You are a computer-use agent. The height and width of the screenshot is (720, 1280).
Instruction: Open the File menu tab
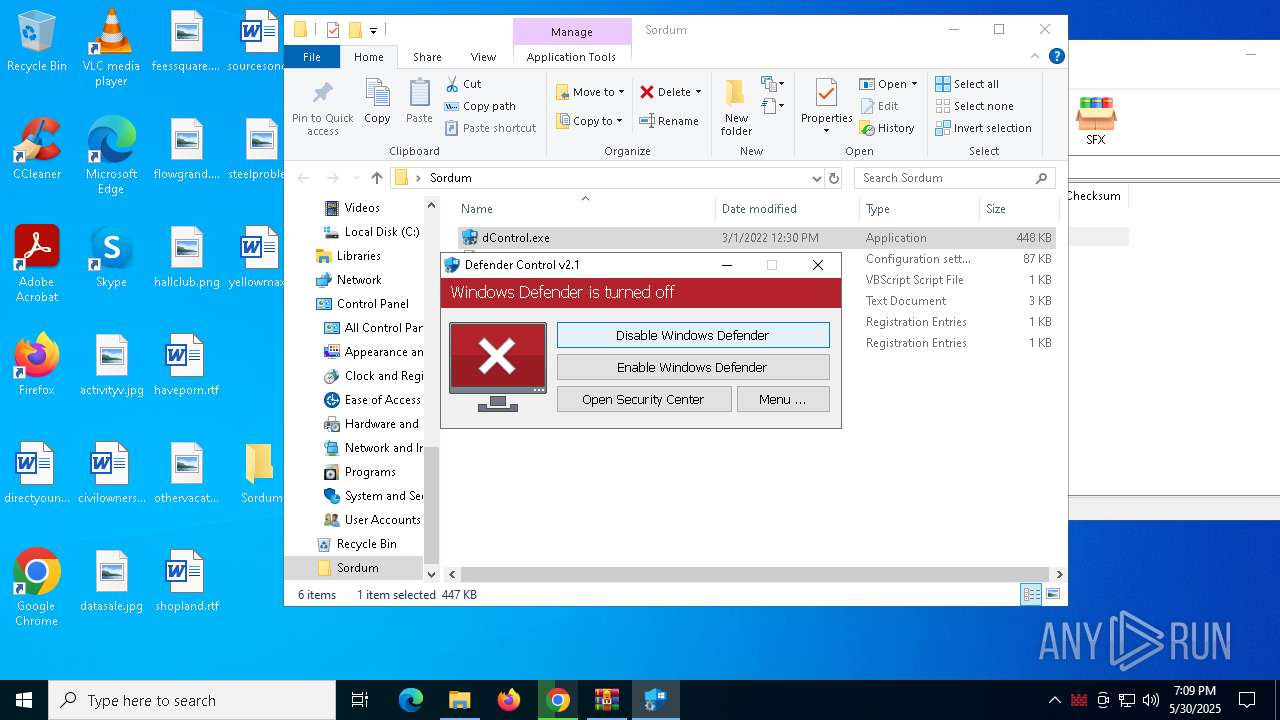tap(312, 57)
